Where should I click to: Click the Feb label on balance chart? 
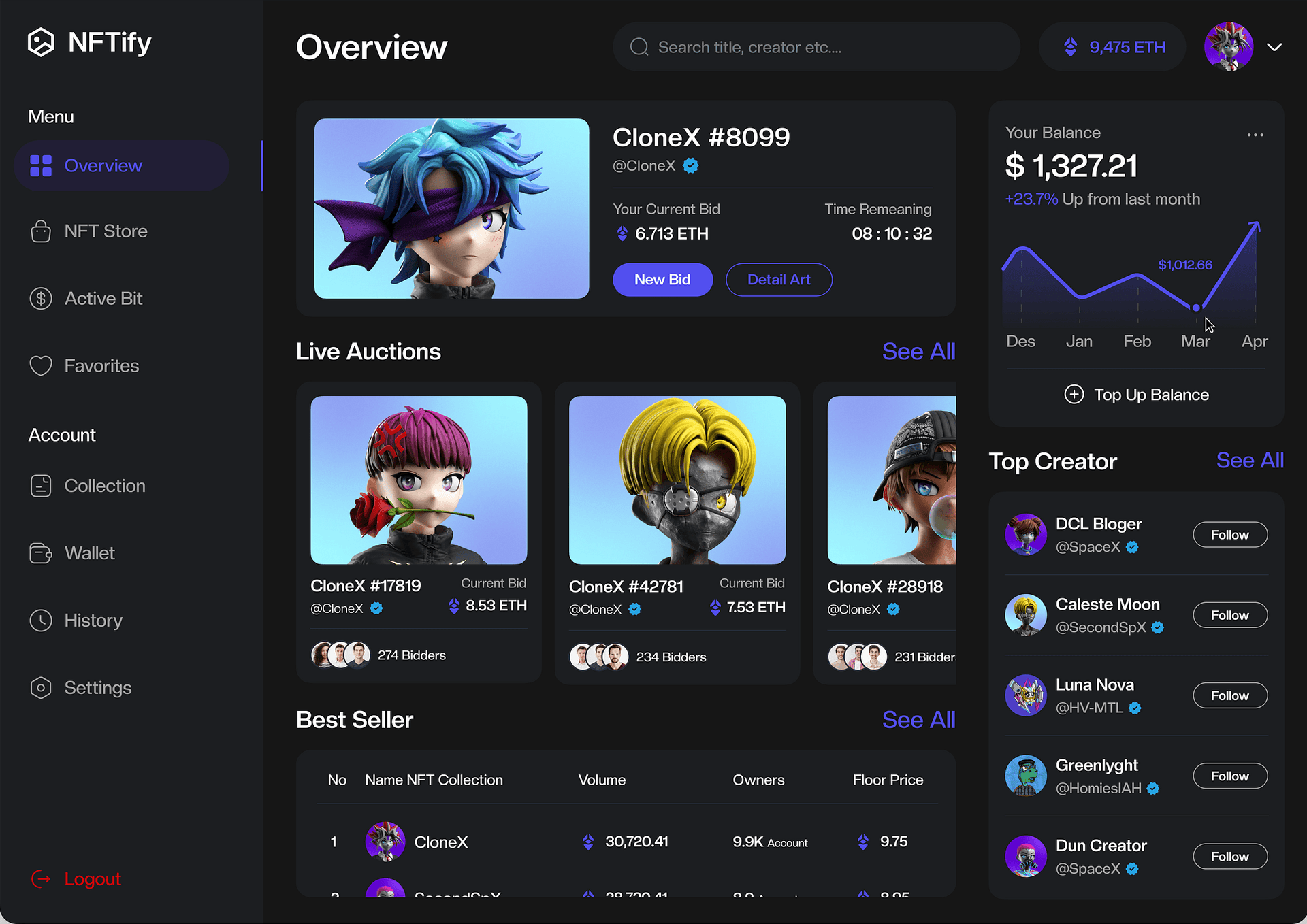click(1137, 341)
